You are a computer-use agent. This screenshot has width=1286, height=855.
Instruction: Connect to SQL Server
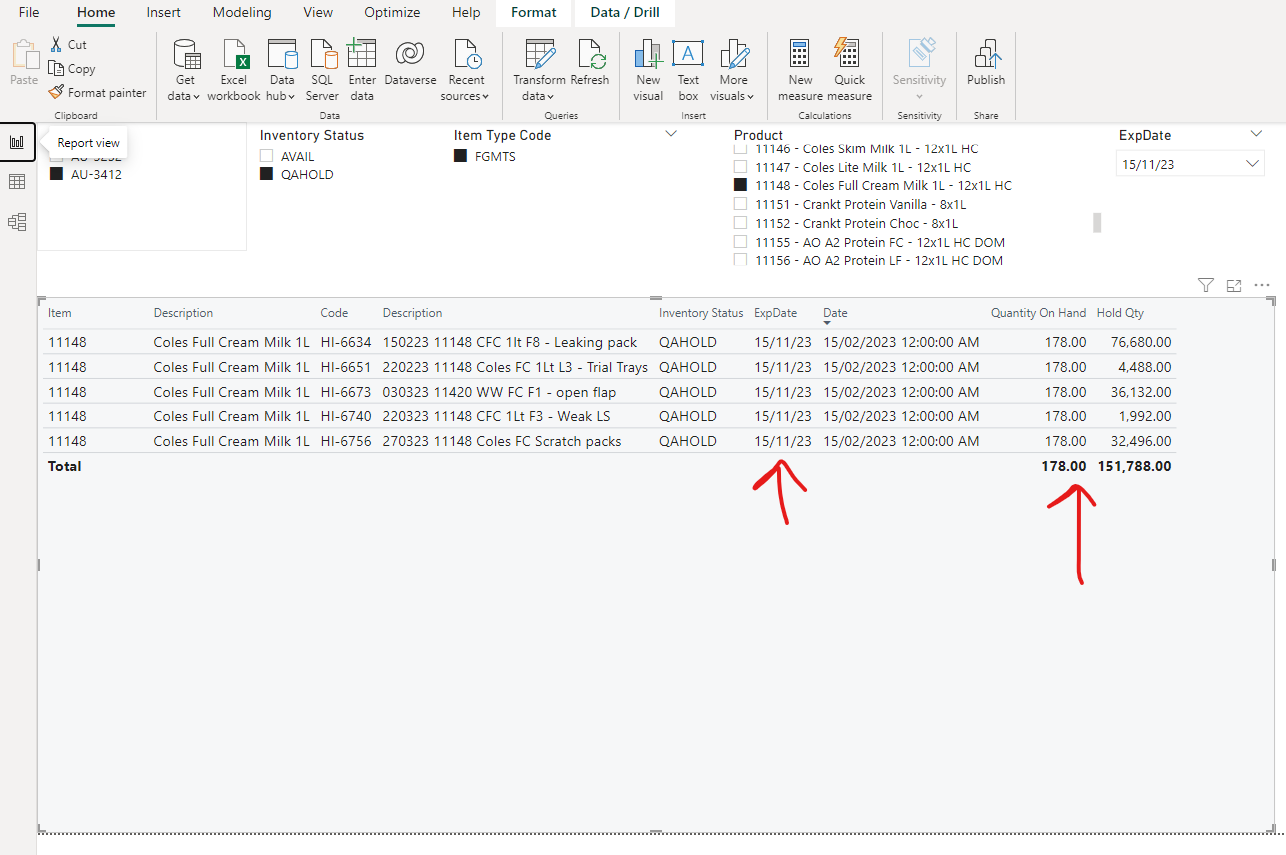pyautogui.click(x=322, y=70)
